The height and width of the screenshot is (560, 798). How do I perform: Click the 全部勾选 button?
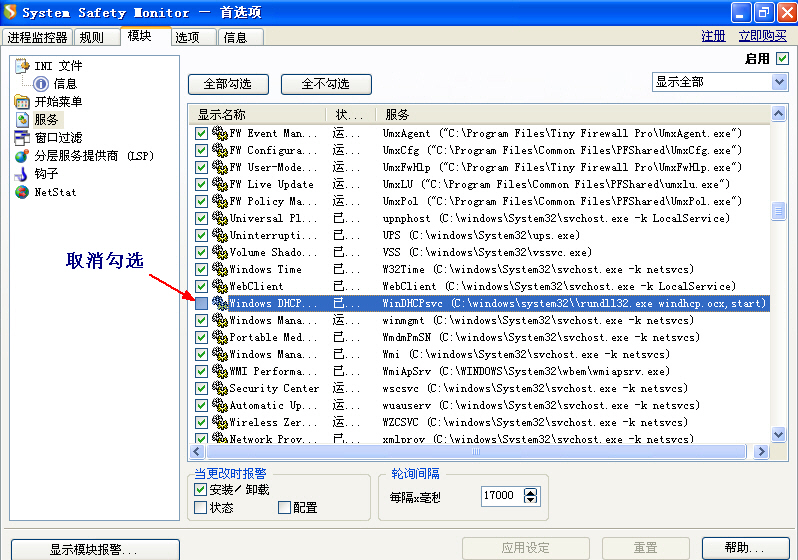[x=228, y=84]
